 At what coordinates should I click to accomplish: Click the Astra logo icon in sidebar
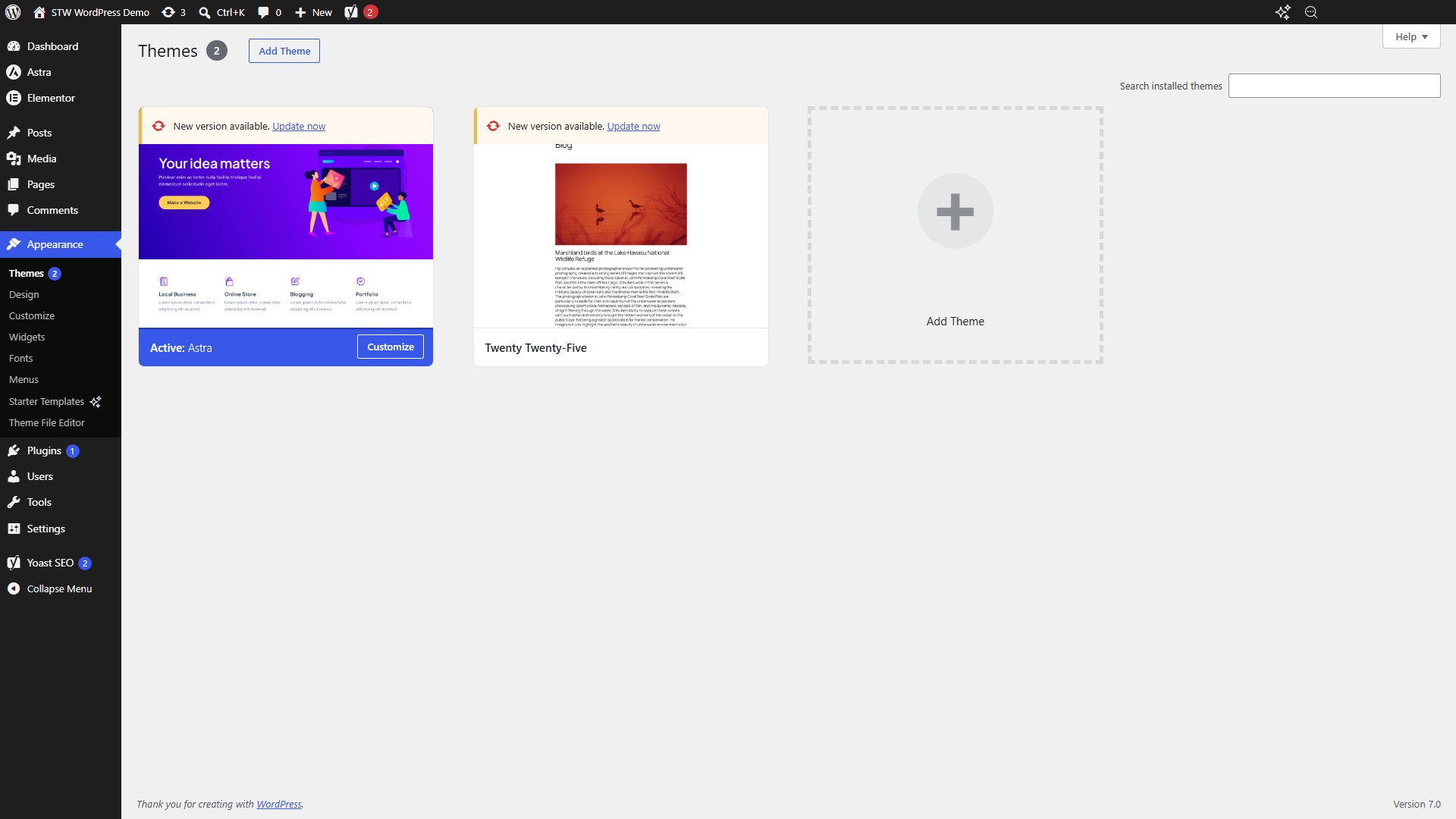point(14,72)
